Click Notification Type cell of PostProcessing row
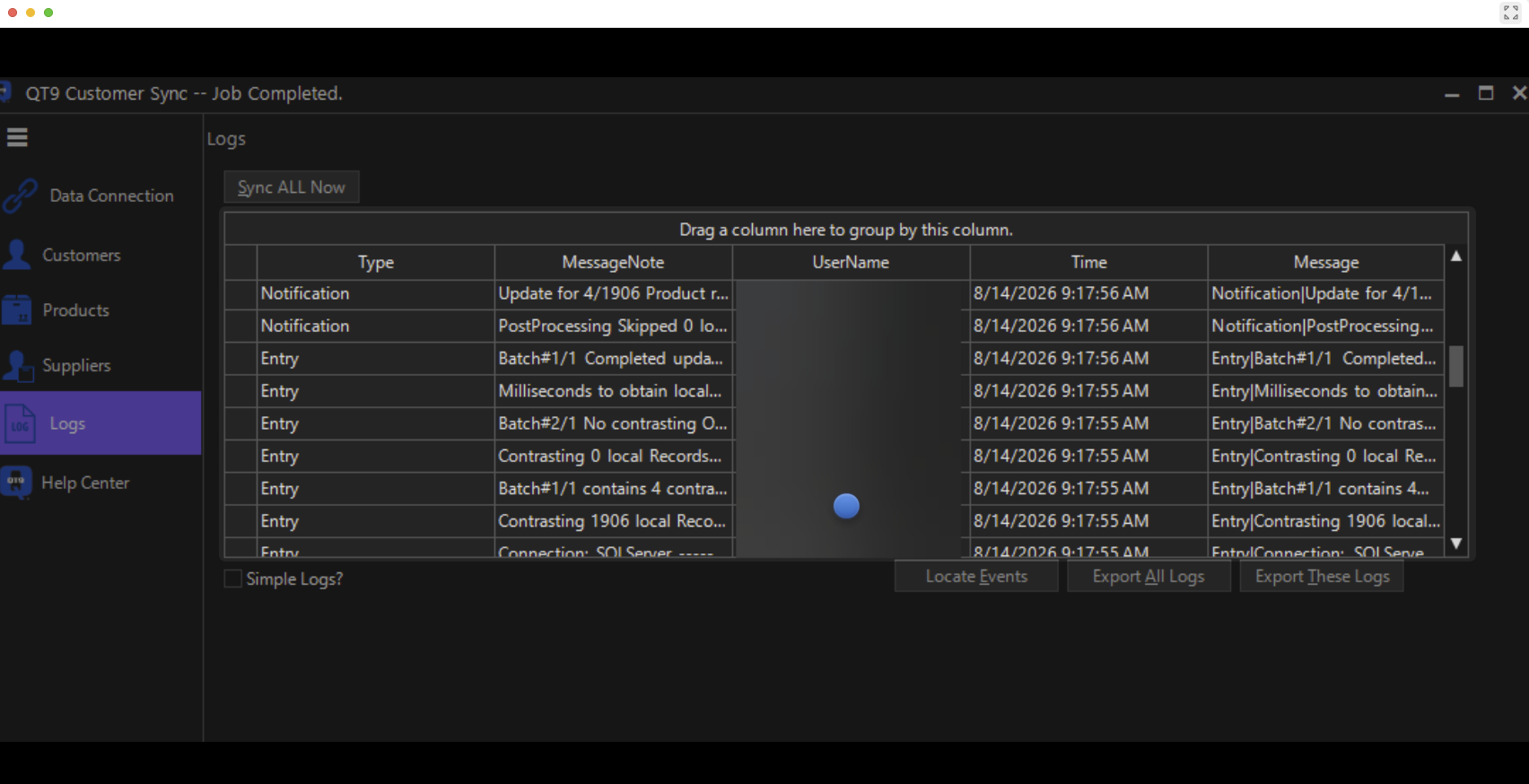 [375, 326]
